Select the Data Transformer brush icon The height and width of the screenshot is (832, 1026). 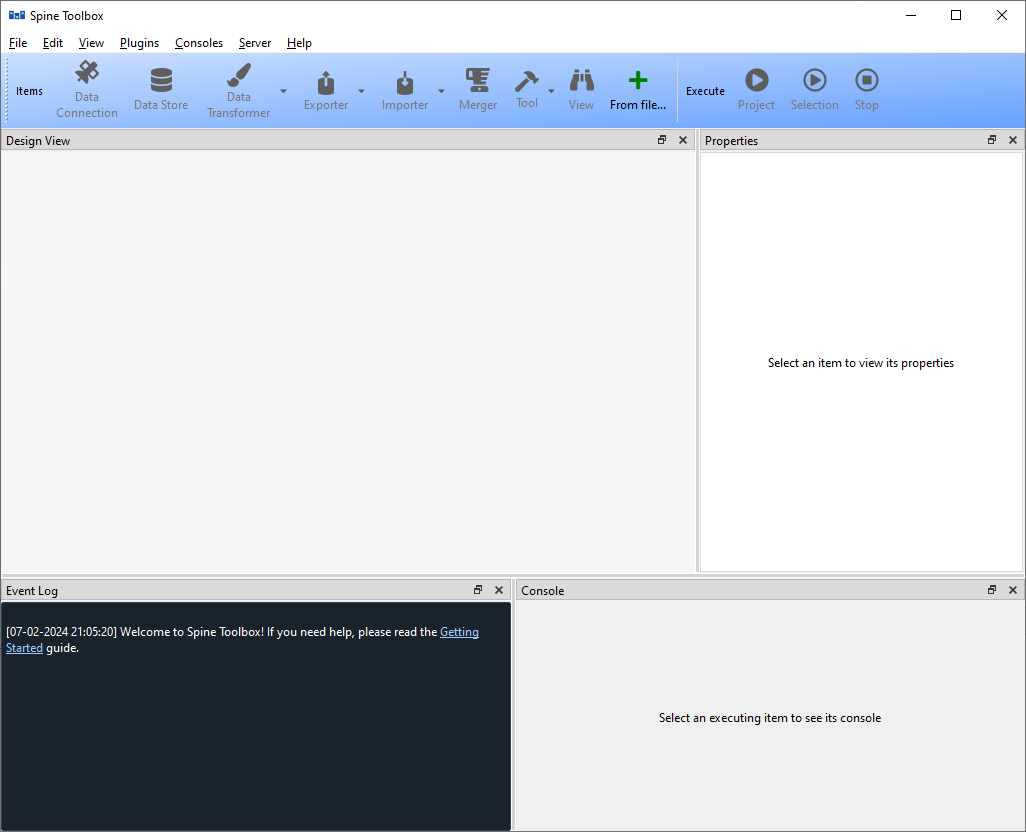(x=239, y=75)
